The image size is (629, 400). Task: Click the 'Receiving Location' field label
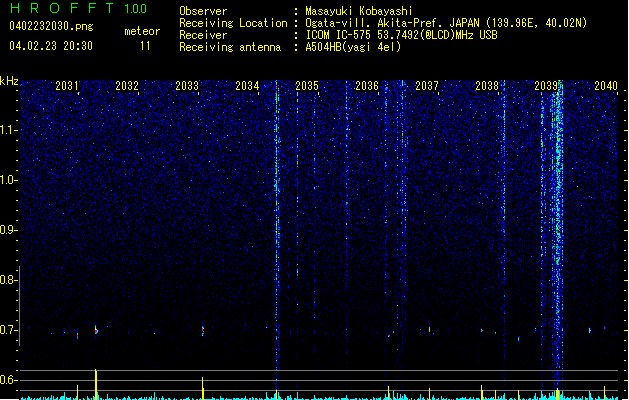click(233, 23)
